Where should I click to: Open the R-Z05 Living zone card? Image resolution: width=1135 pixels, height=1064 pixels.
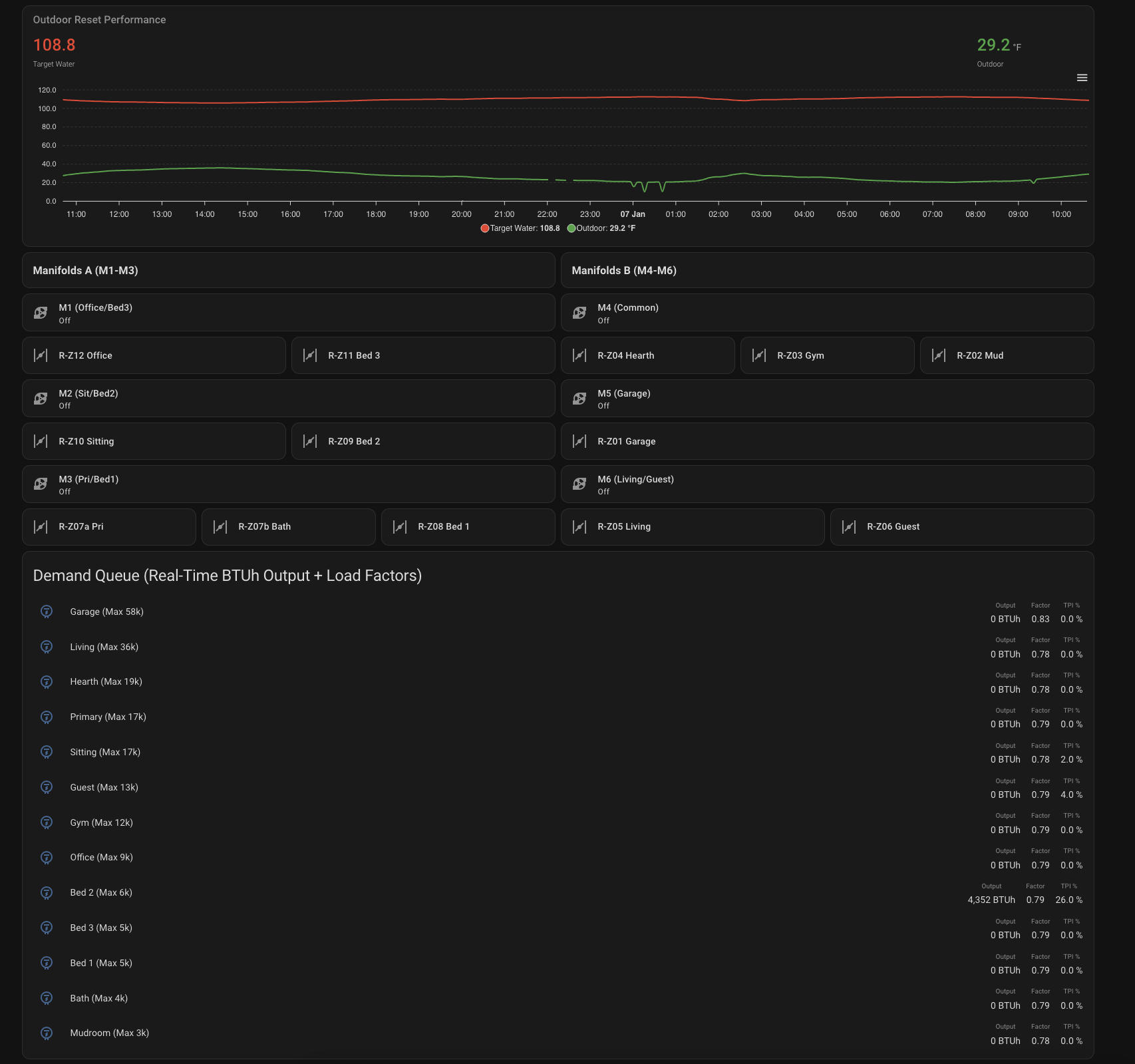pyautogui.click(x=693, y=526)
